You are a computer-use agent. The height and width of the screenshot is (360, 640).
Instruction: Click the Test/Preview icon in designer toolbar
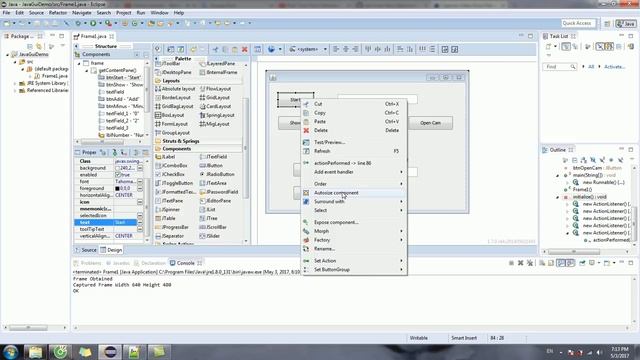tap(258, 49)
